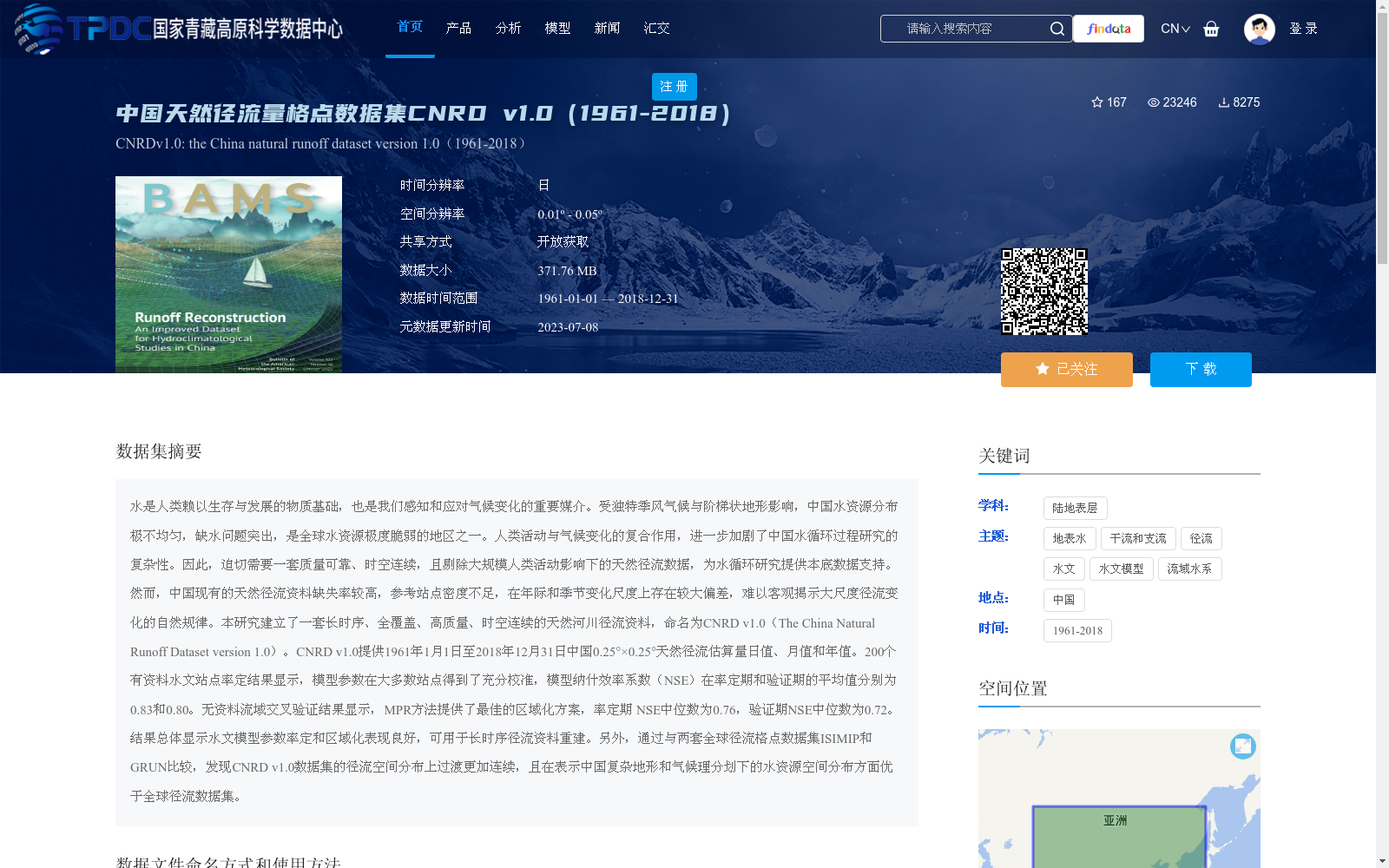
Task: Open the 模型 navigation menu
Action: coord(557,28)
